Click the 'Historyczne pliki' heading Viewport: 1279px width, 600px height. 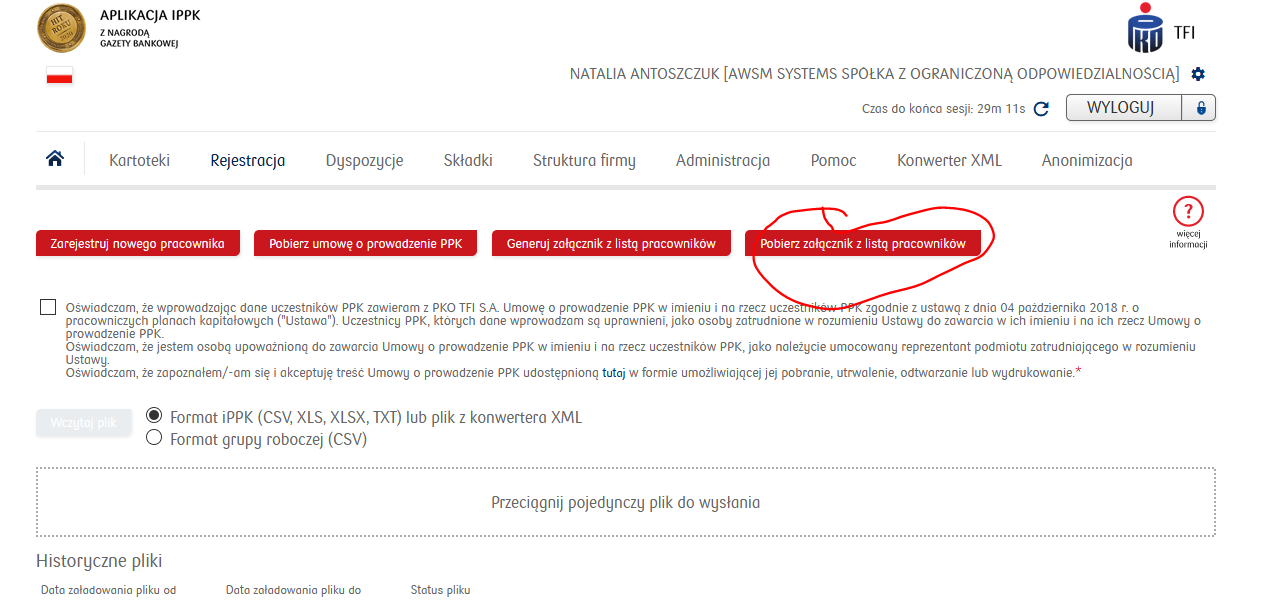point(99,561)
